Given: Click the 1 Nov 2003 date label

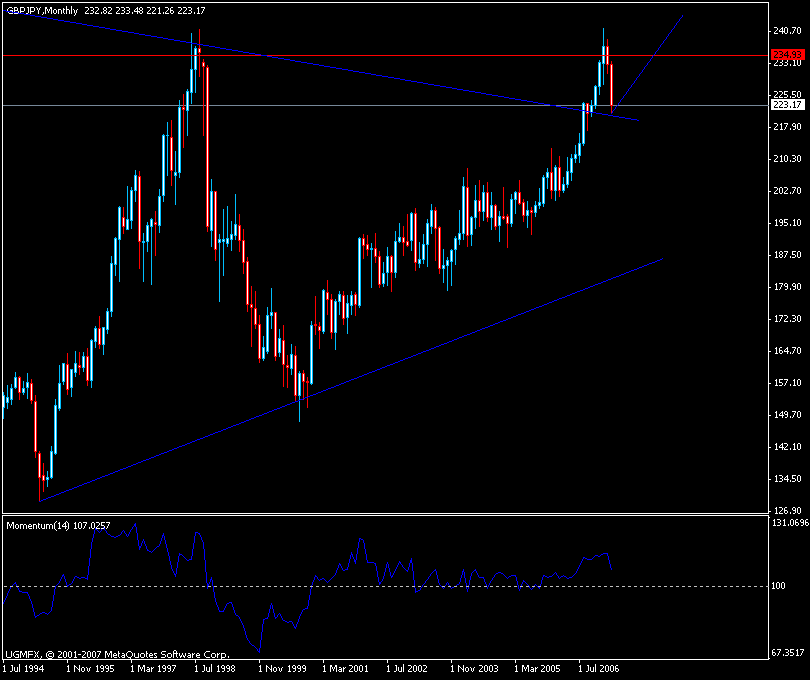Looking at the screenshot, I should [474, 669].
